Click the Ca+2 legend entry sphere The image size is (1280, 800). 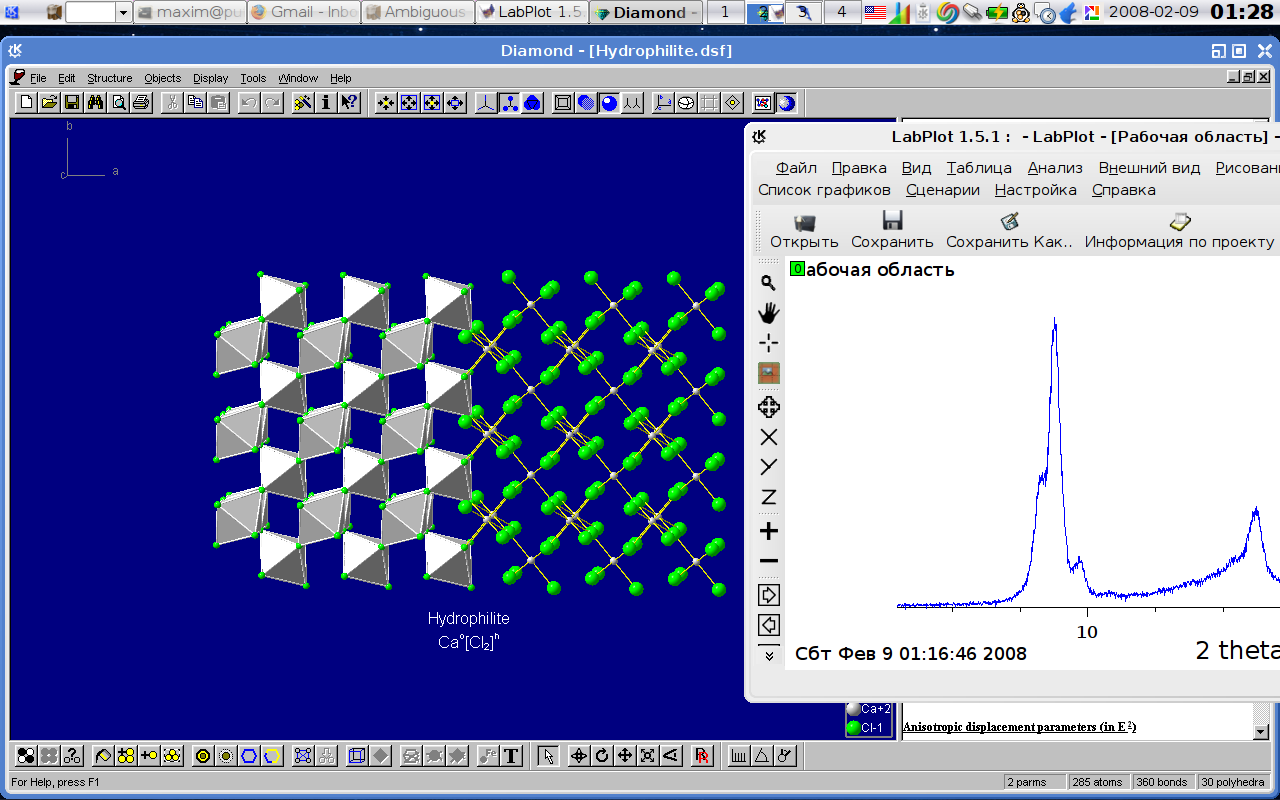pyautogui.click(x=853, y=708)
